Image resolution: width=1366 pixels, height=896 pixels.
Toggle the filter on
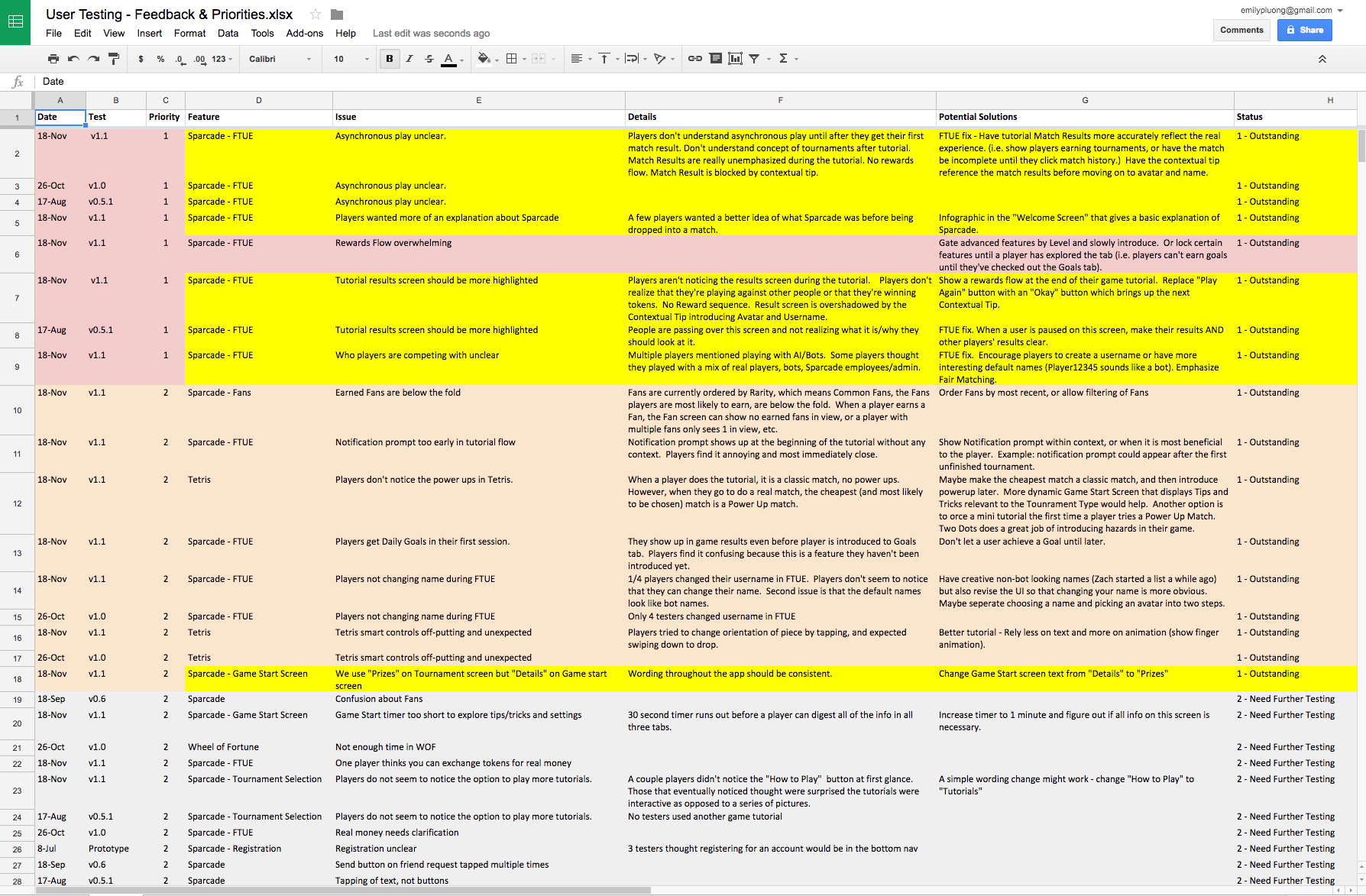click(754, 59)
